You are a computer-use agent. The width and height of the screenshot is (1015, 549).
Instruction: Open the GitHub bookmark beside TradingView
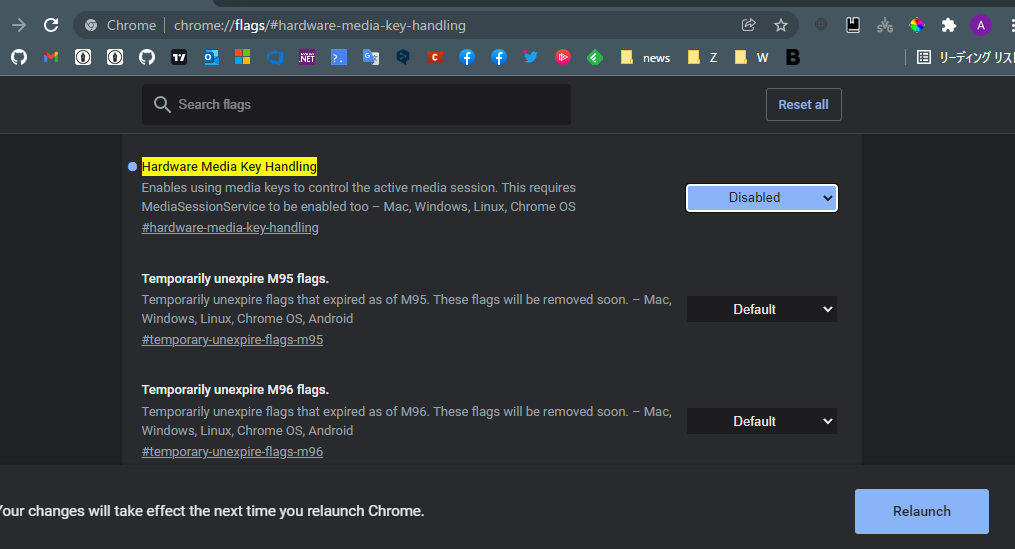[147, 58]
